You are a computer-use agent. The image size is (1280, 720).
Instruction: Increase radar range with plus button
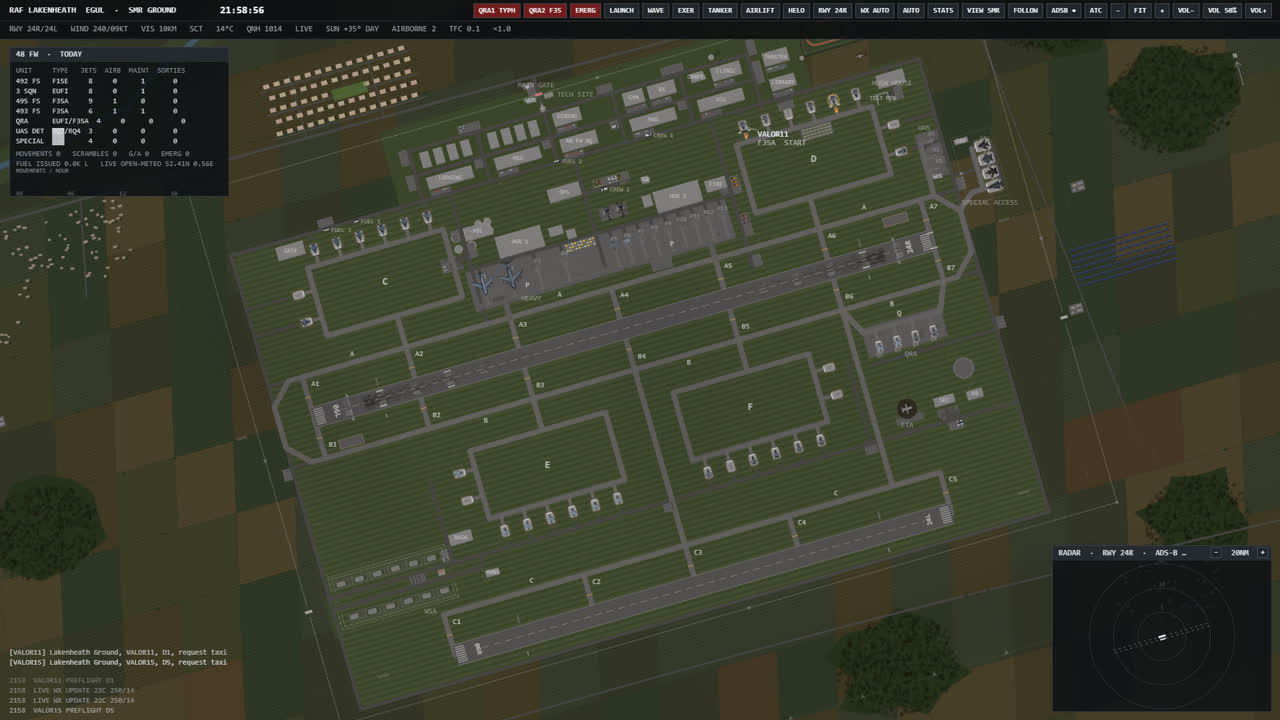[x=1262, y=552]
